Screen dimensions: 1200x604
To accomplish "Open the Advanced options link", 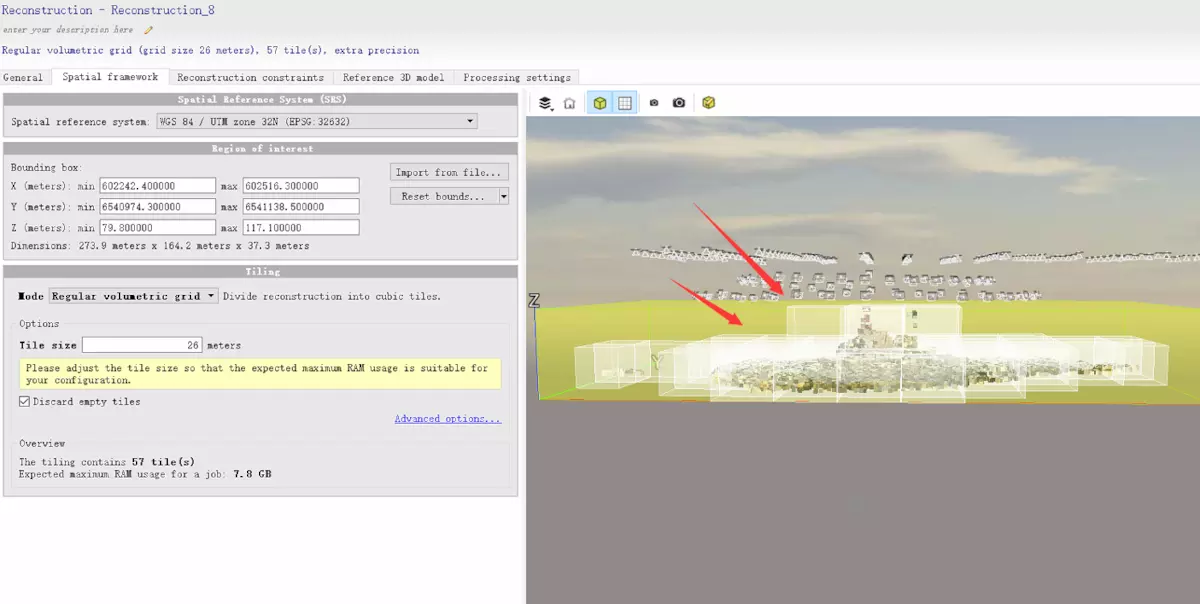I will 447,419.
